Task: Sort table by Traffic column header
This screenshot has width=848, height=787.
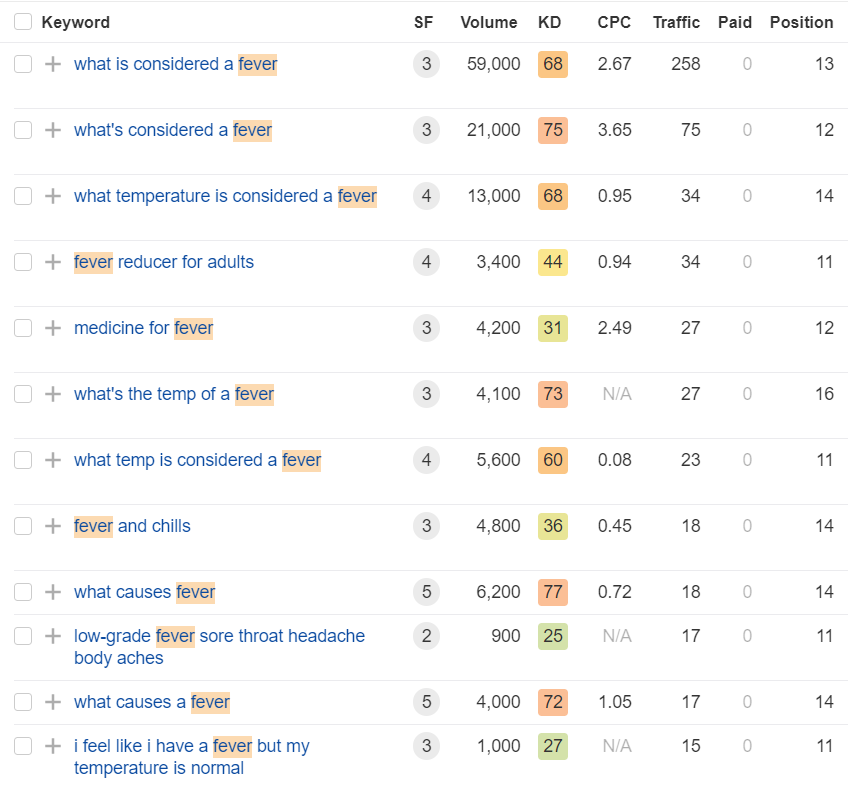Action: tap(676, 22)
